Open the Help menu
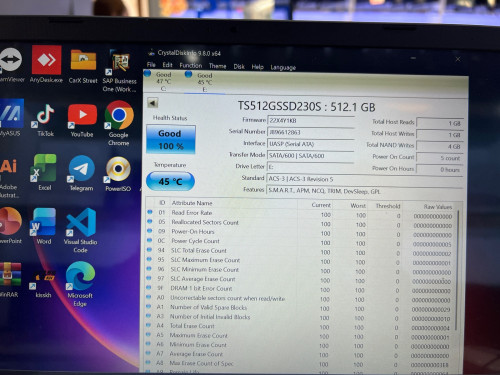The width and height of the screenshot is (500, 375). coord(257,67)
